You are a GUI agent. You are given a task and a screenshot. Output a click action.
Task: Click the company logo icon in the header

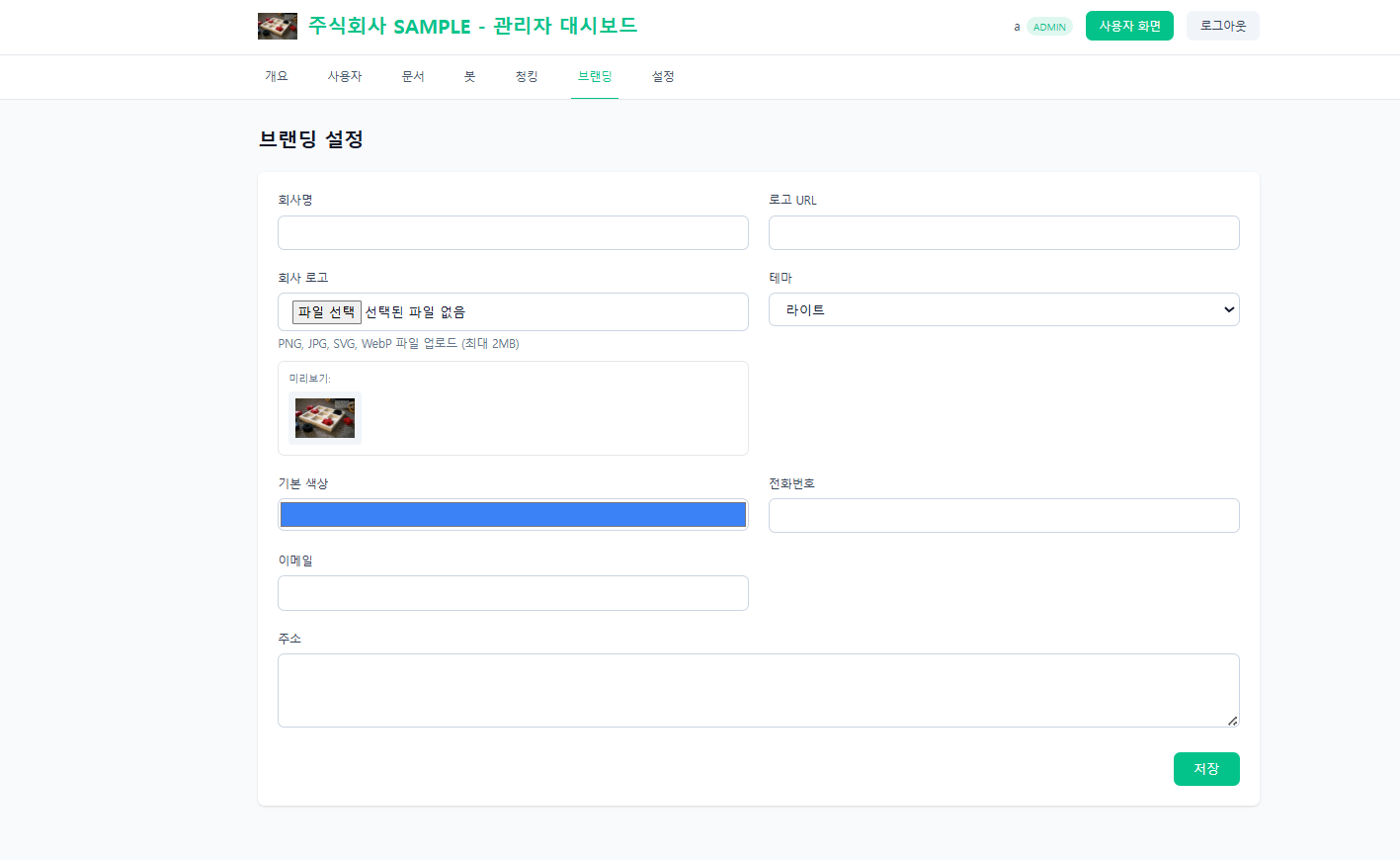pos(278,26)
